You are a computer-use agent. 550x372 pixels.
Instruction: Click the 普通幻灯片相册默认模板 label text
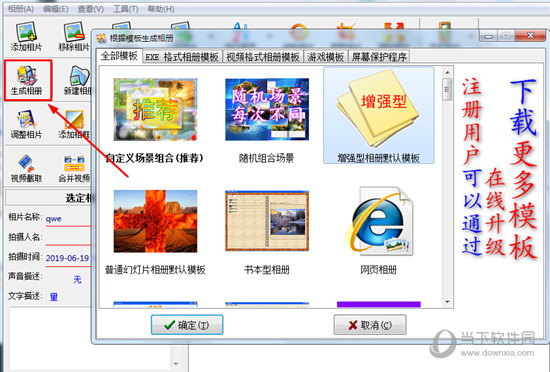point(155,270)
